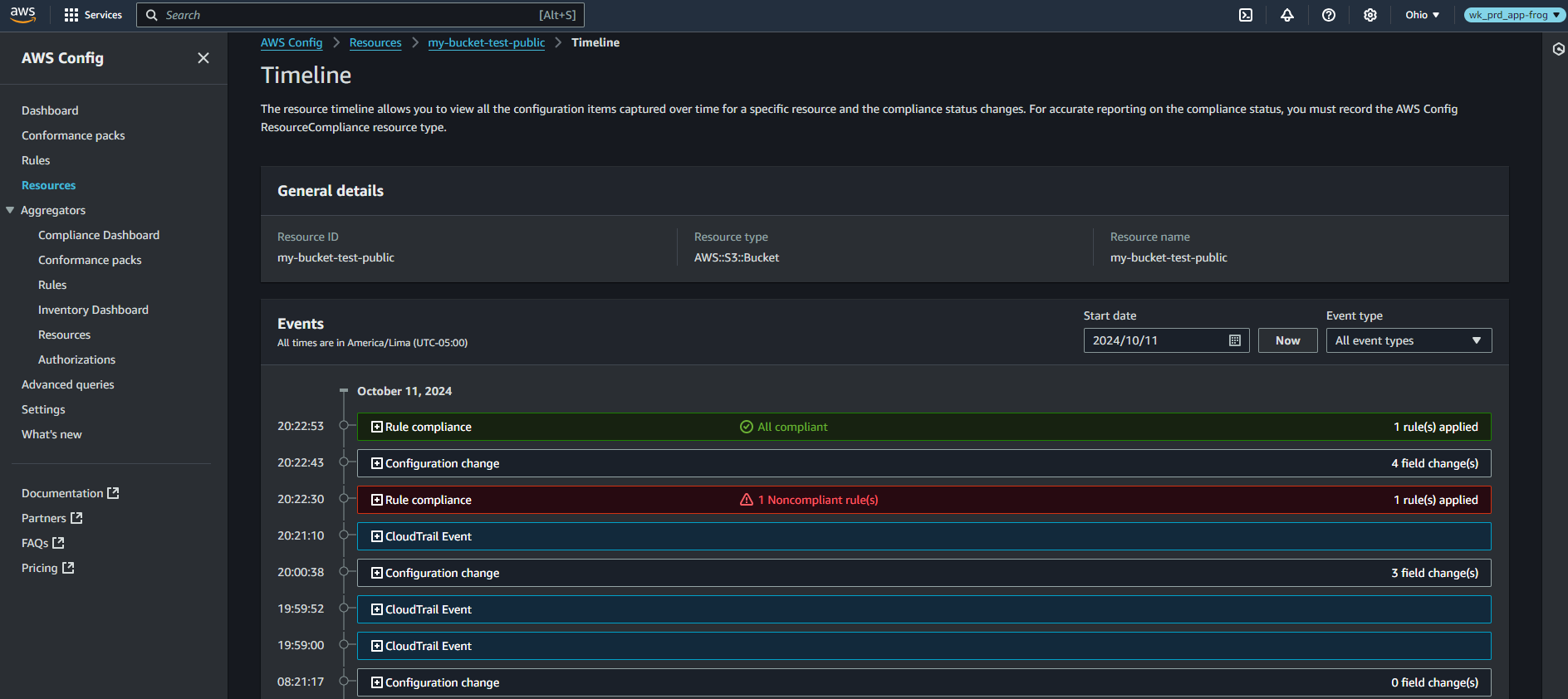This screenshot has width=1568, height=699.
Task: Click the Now button
Action: 1287,340
